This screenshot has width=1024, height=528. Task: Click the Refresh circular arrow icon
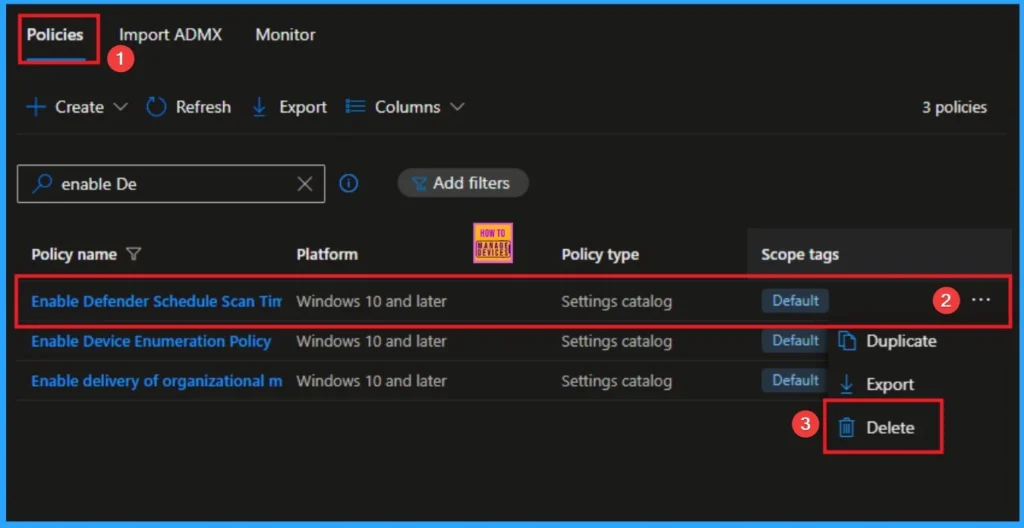coord(156,107)
